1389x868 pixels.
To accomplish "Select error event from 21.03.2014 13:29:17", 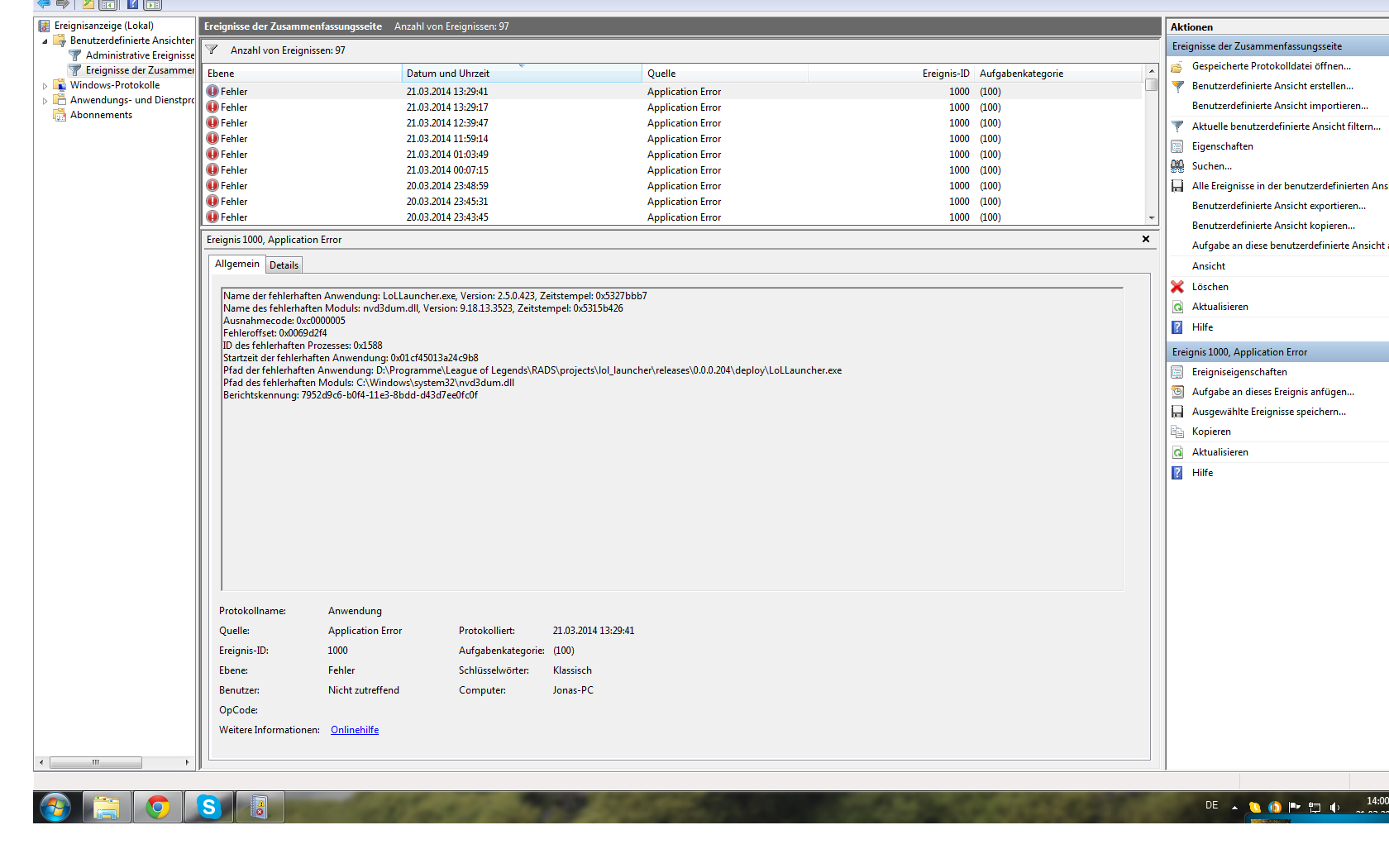I will (672, 107).
